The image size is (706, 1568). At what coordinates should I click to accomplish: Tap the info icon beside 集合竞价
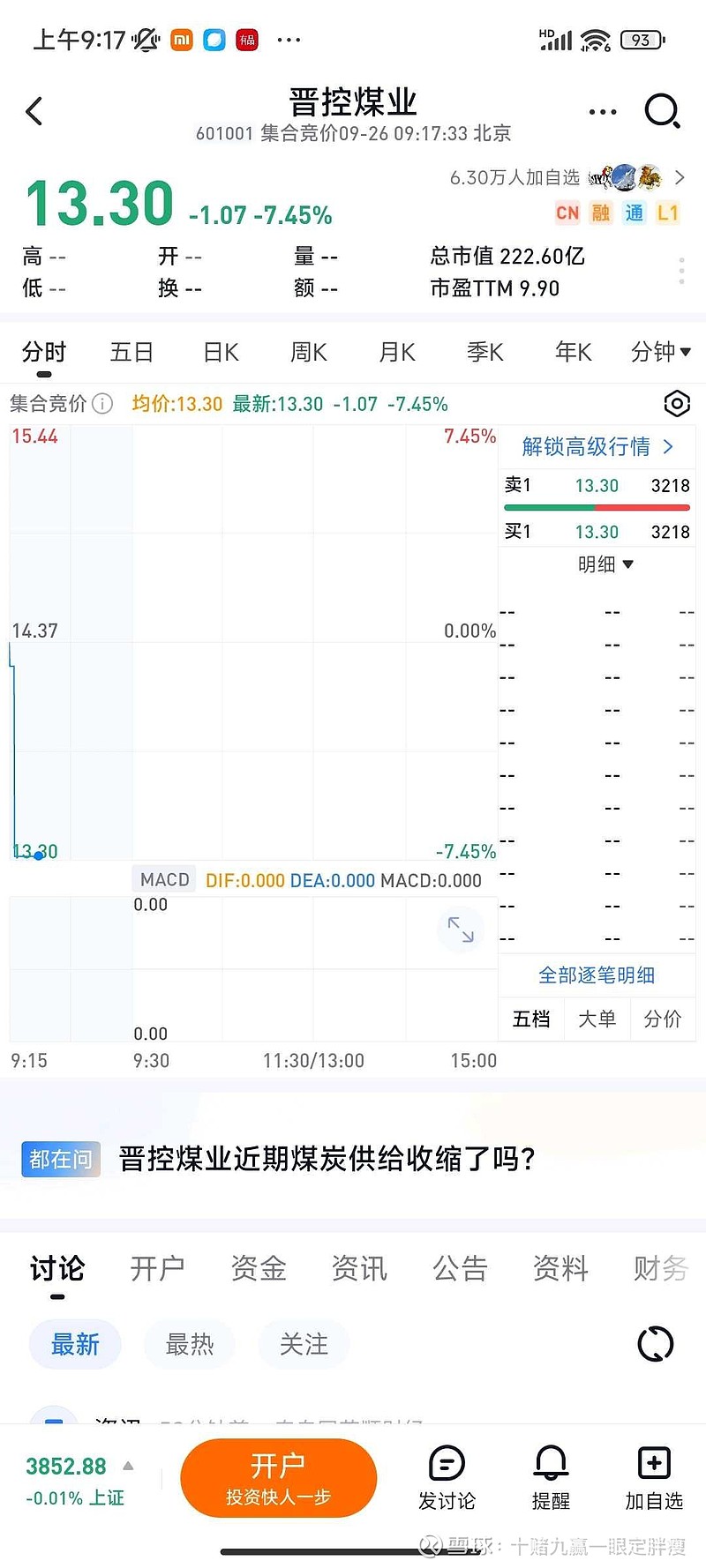click(x=103, y=404)
